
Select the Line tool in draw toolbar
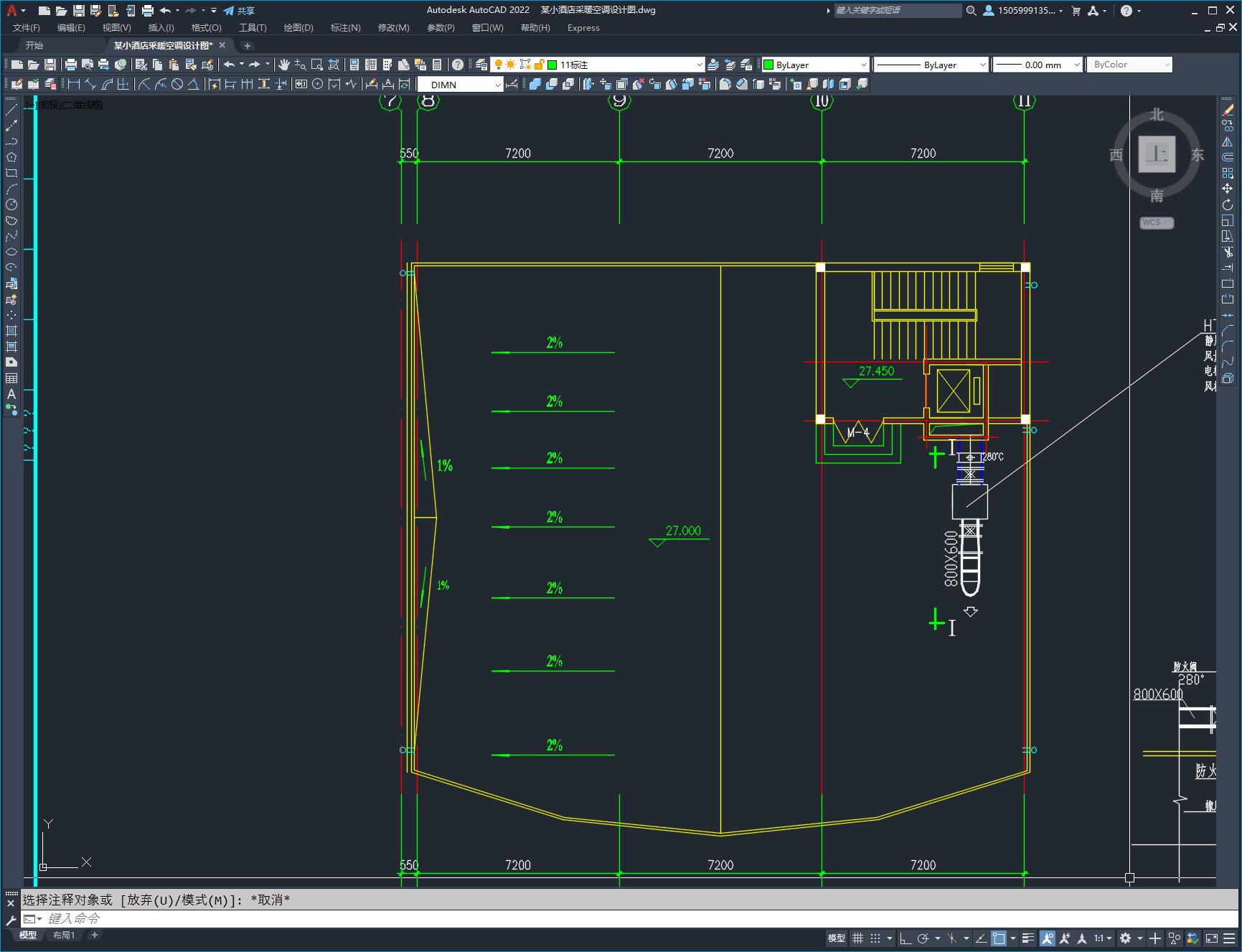pyautogui.click(x=11, y=110)
